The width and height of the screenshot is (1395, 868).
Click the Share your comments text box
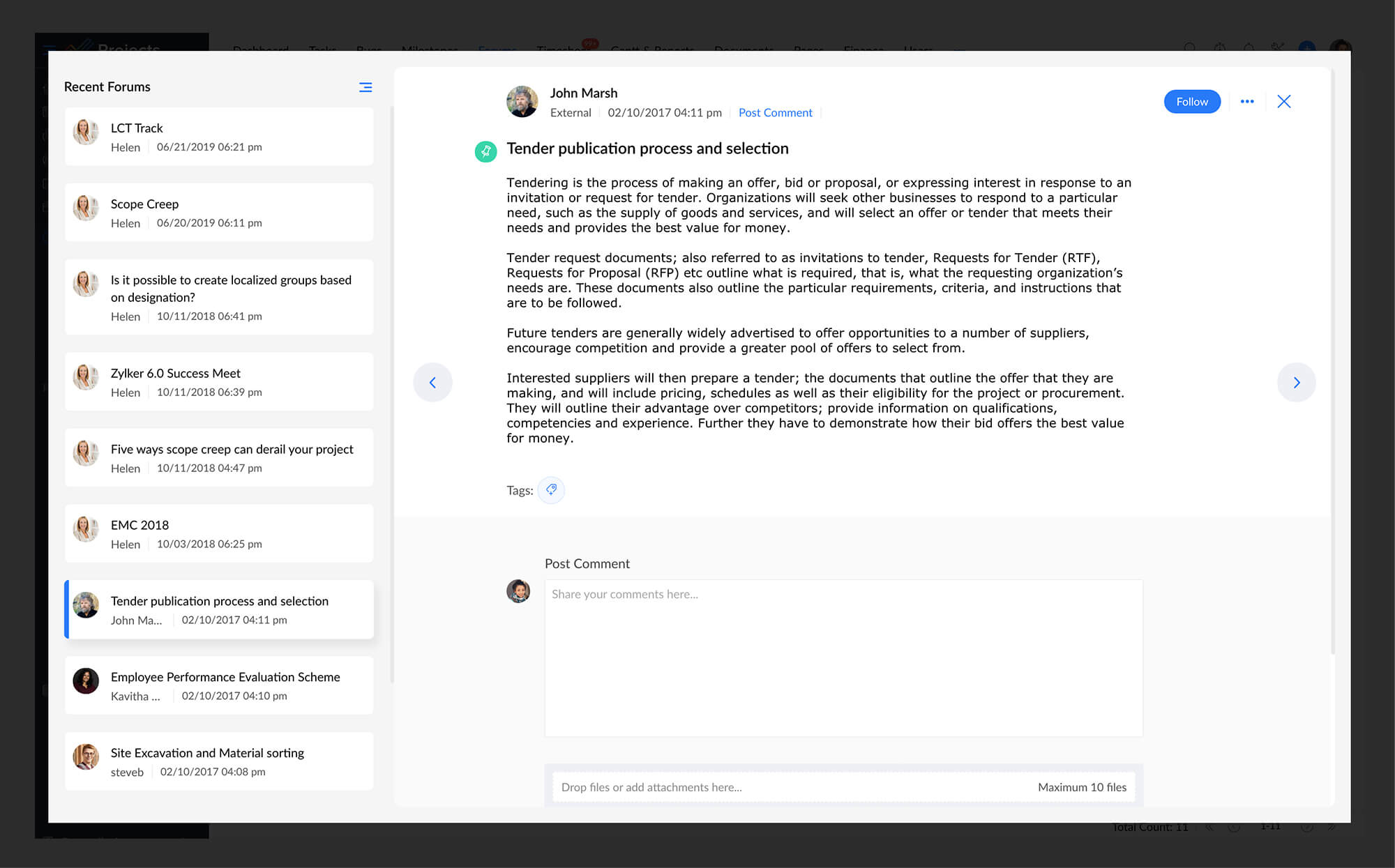[x=843, y=657]
